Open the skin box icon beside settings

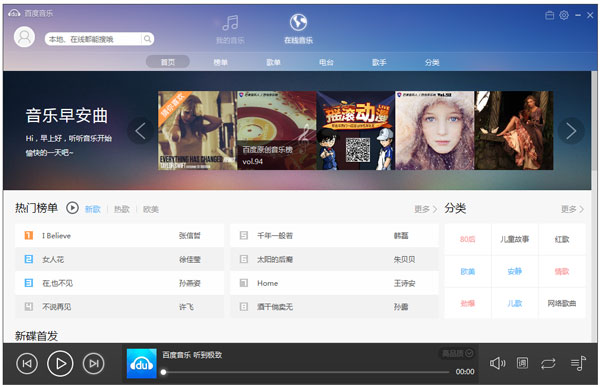pyautogui.click(x=549, y=15)
